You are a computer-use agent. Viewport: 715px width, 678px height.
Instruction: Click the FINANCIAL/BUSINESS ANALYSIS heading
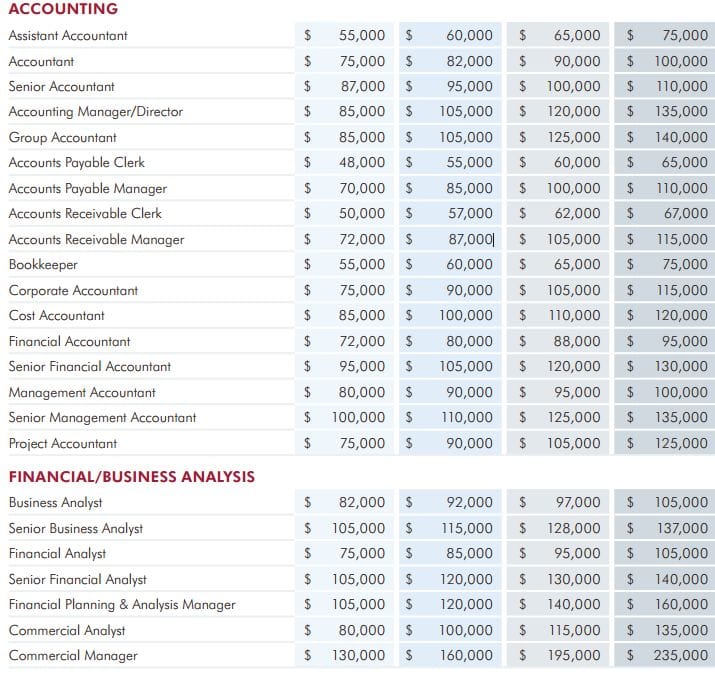[132, 476]
